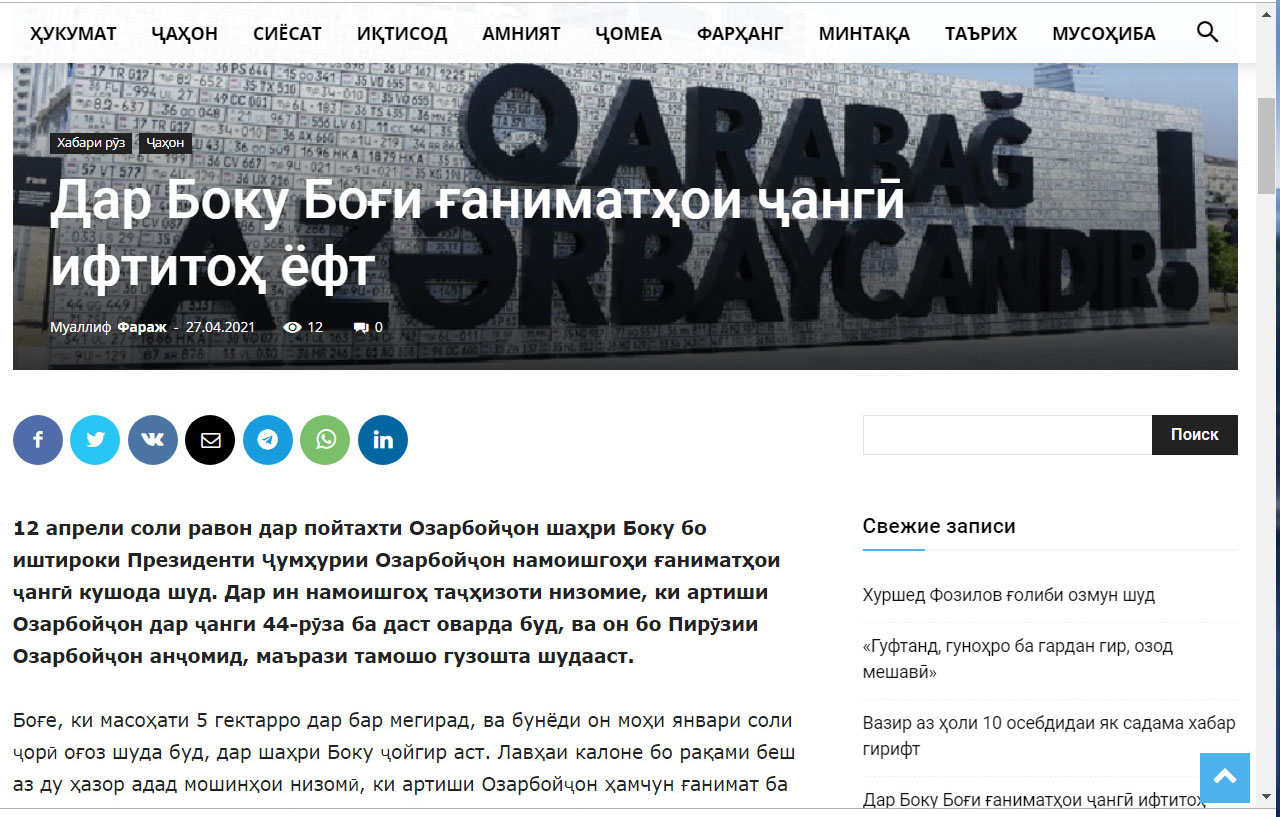Click the Ҷаҳон category tag on image
The image size is (1280, 817).
pos(165,143)
